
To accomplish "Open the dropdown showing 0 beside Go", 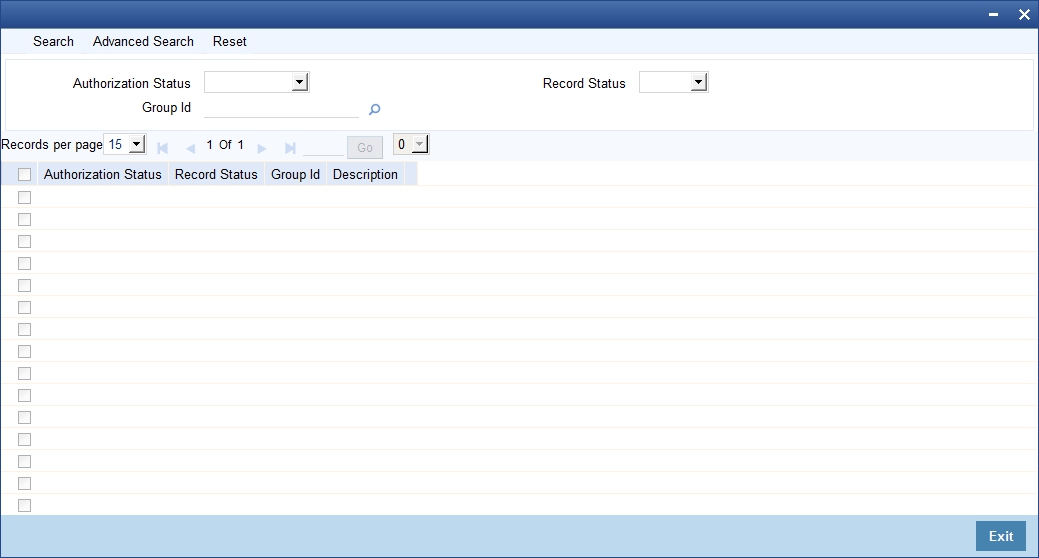I will [411, 144].
